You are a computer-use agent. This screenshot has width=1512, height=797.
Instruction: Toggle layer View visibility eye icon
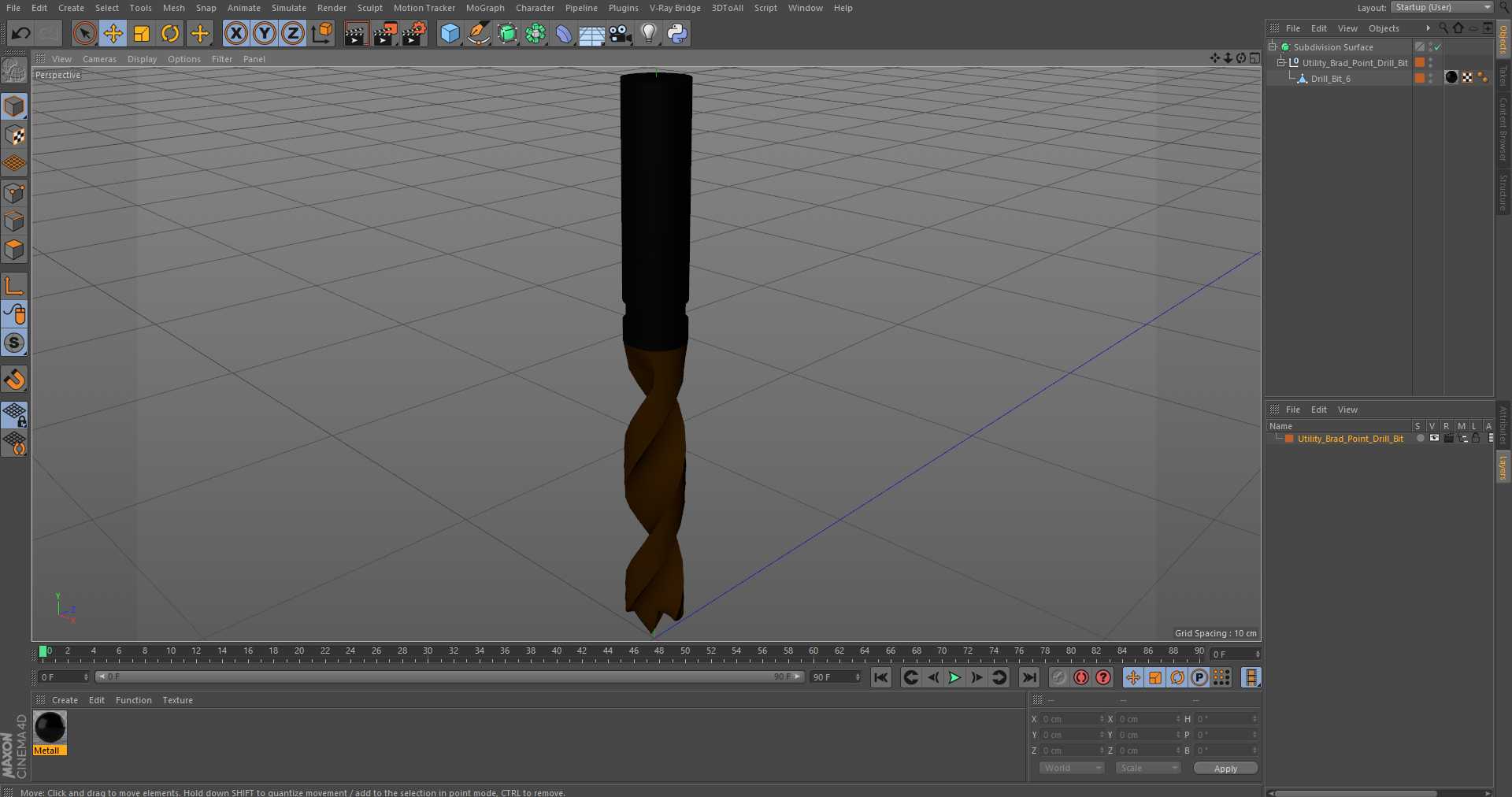1434,439
